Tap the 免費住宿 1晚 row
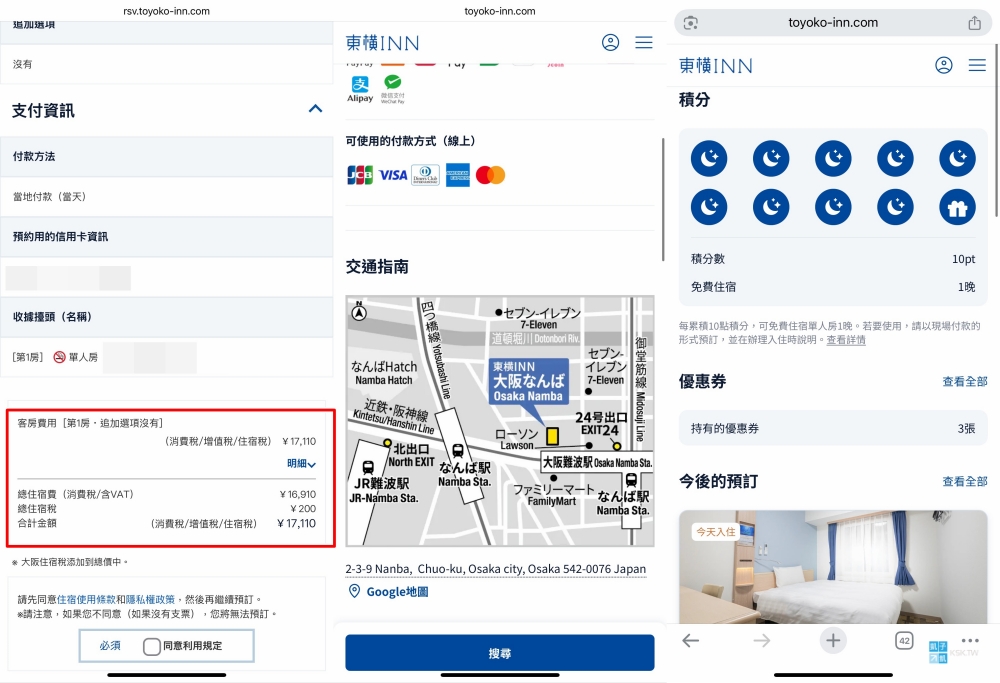This screenshot has height=683, width=1000. 833,287
